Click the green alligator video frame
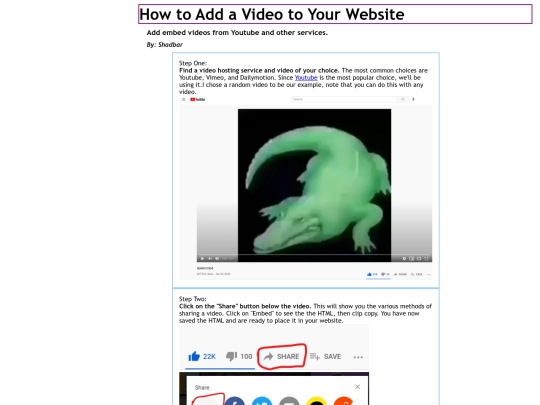540x405 pixels. (314, 185)
